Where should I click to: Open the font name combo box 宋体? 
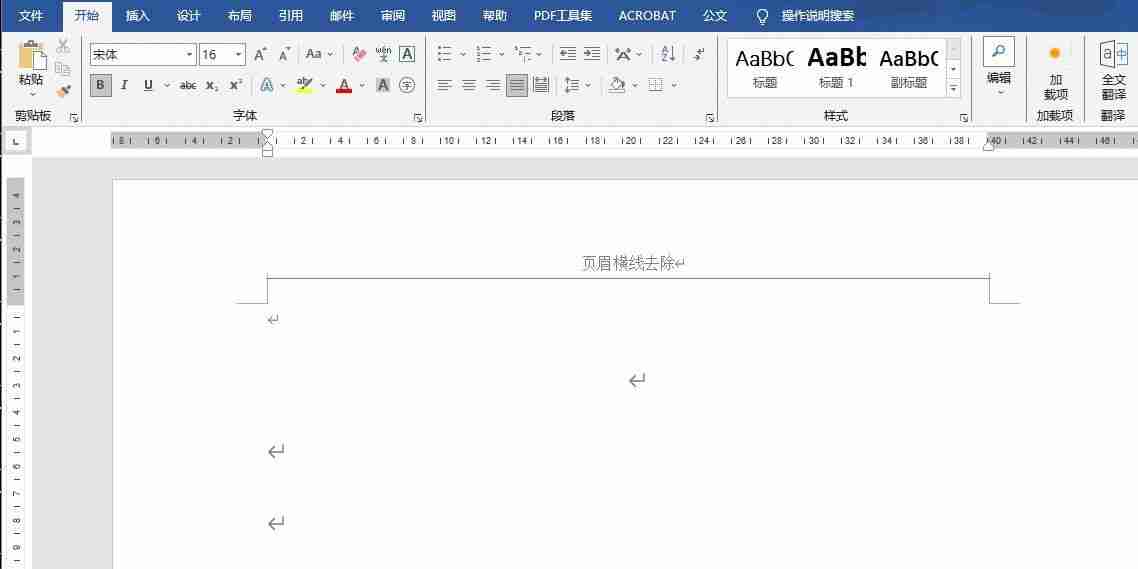pyautogui.click(x=143, y=54)
